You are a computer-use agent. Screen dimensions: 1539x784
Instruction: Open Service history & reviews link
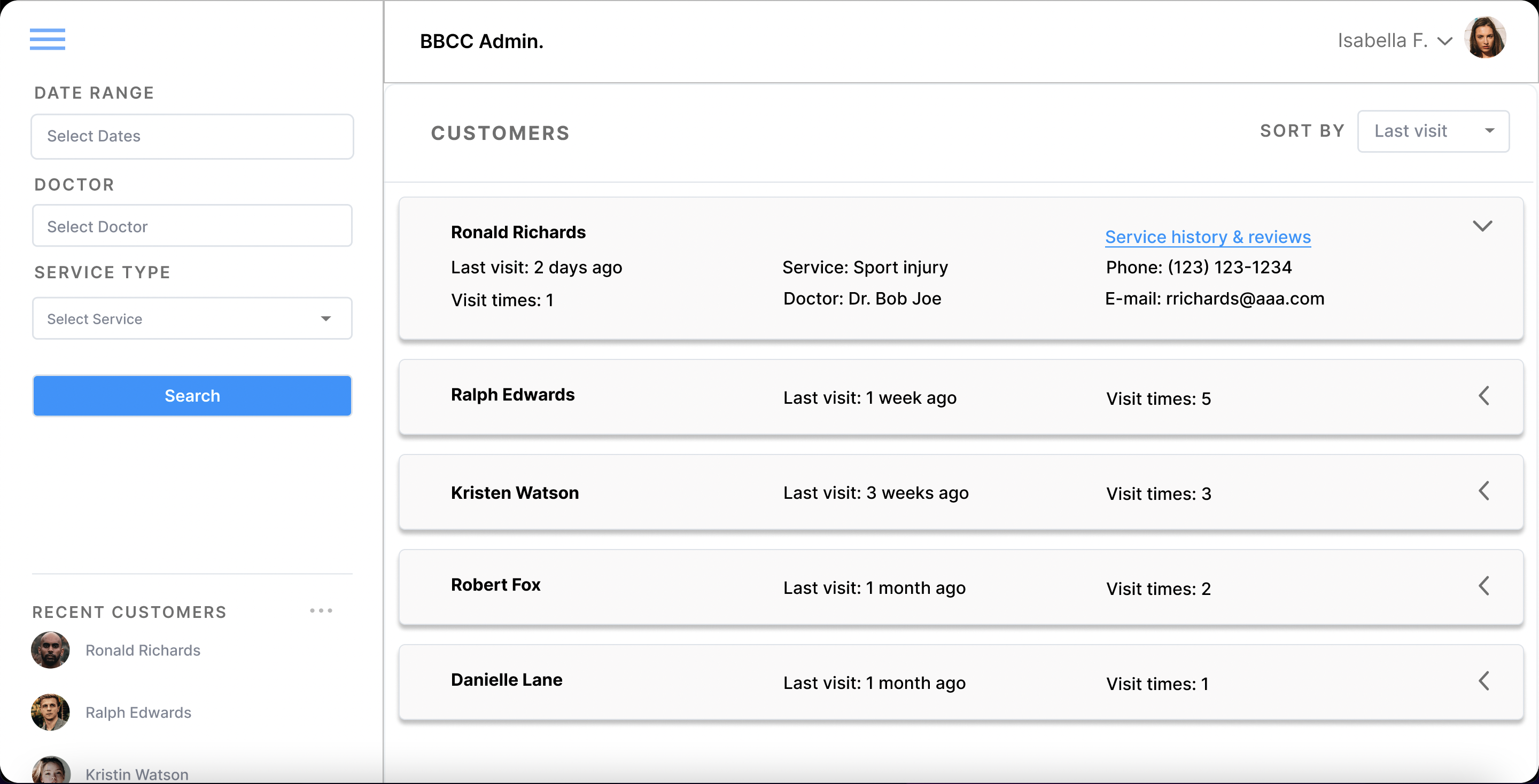[x=1208, y=237]
